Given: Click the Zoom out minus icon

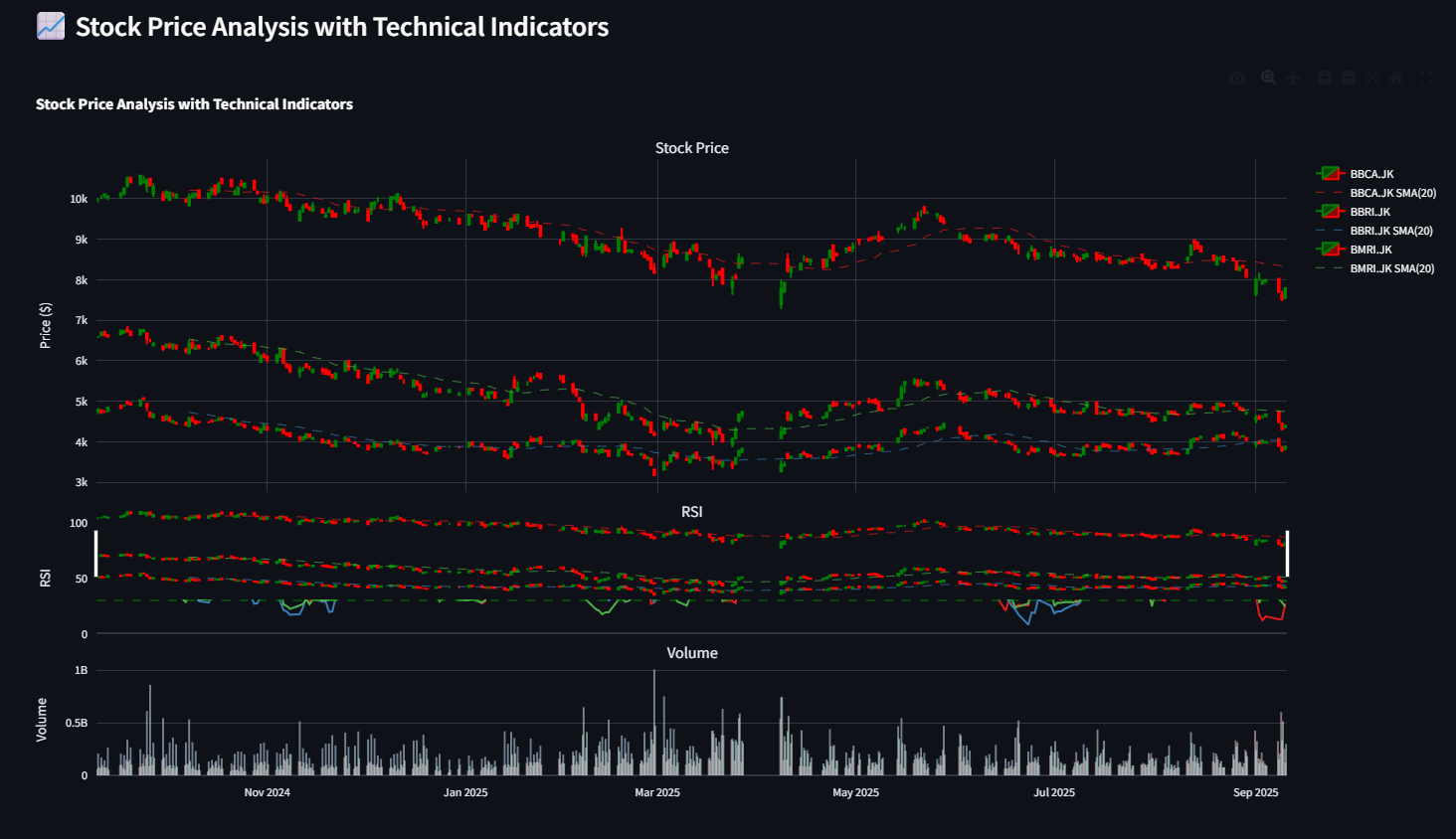Looking at the screenshot, I should [x=1349, y=78].
